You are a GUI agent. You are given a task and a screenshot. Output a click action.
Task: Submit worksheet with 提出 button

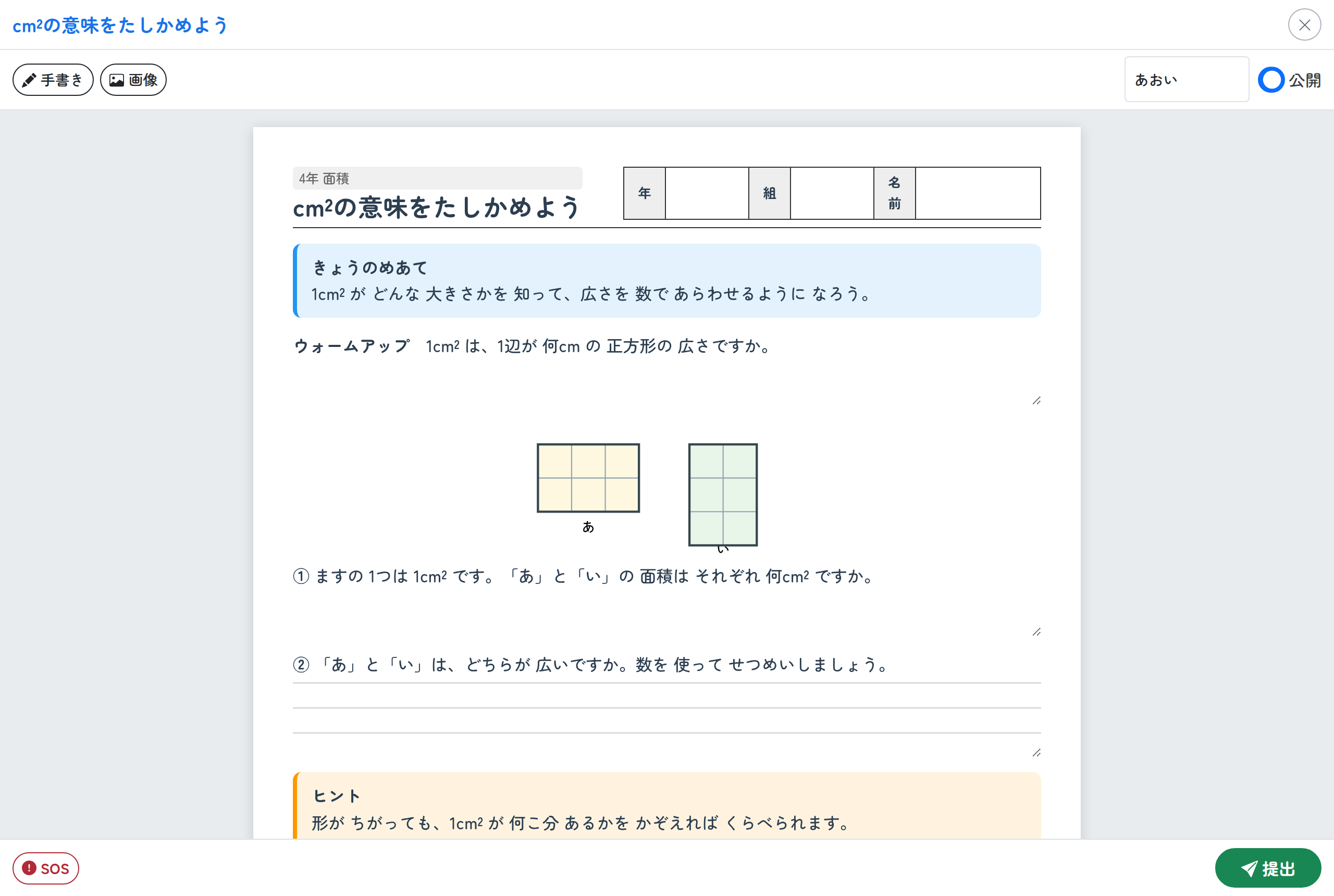(x=1267, y=868)
